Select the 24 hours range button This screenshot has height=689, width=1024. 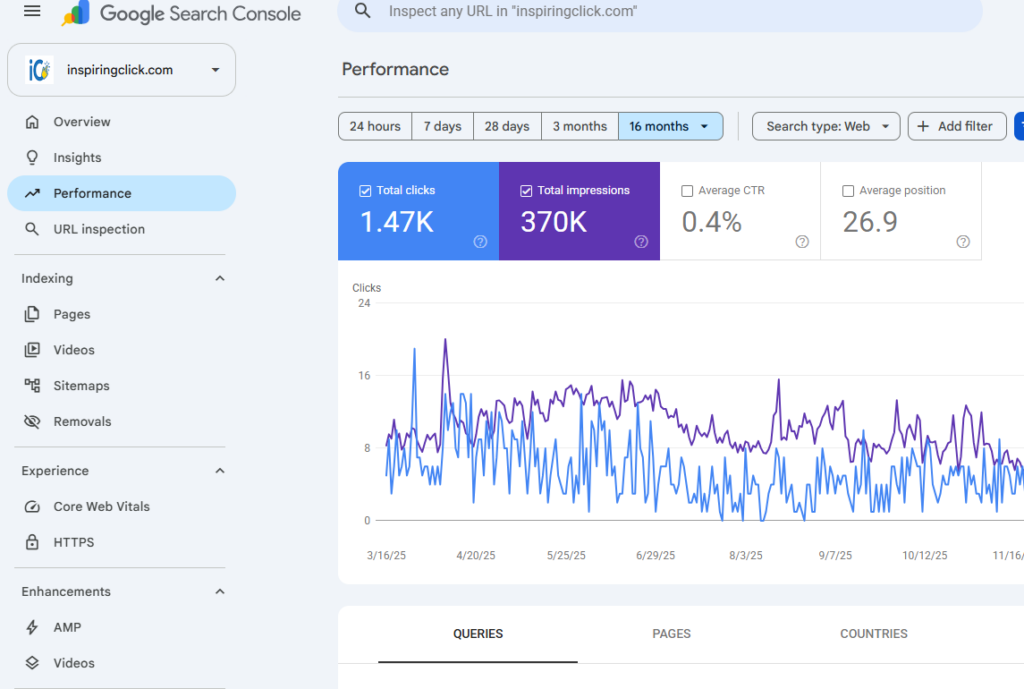click(x=375, y=126)
